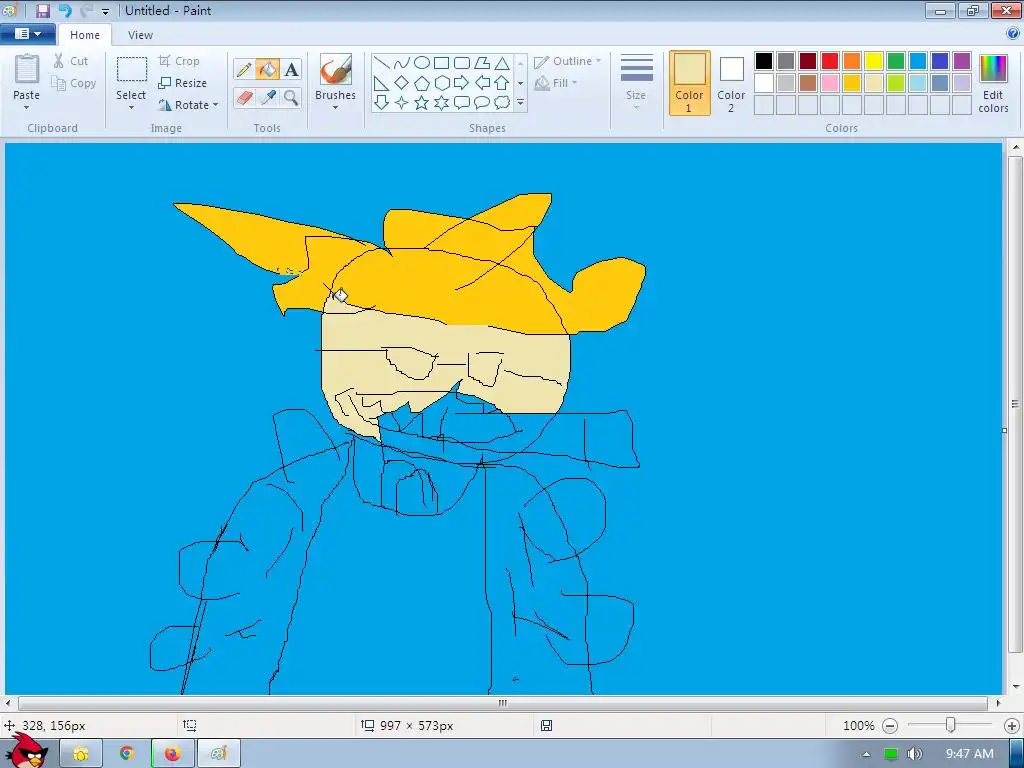Choose the Polygon shape
This screenshot has height=768, width=1024.
pyautogui.click(x=482, y=63)
